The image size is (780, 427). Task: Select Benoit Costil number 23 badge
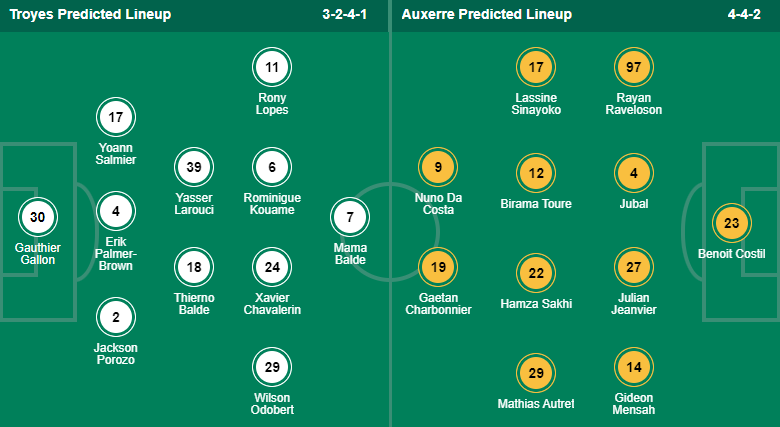[731, 223]
